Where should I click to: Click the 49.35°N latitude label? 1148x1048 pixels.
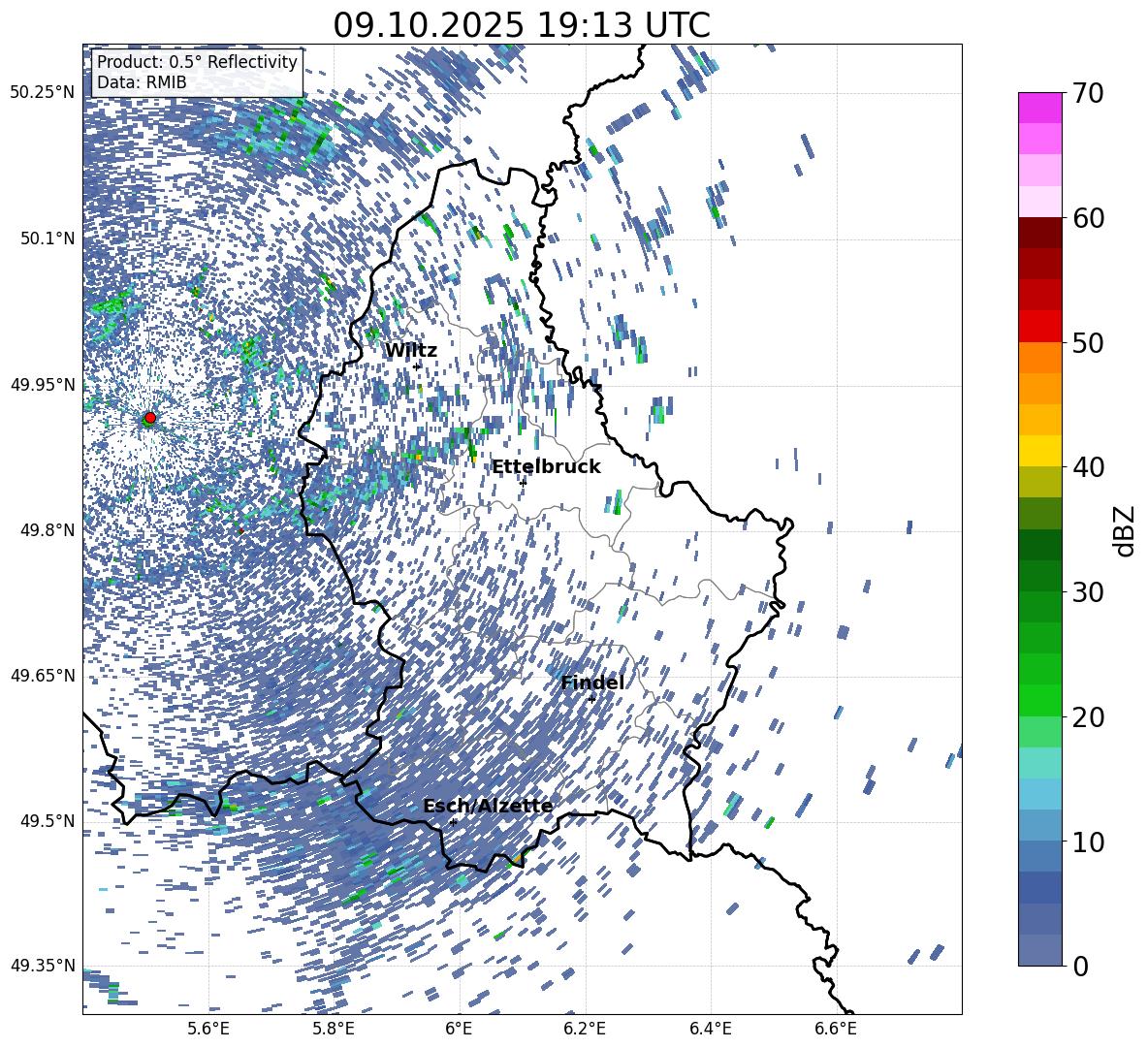[x=43, y=966]
